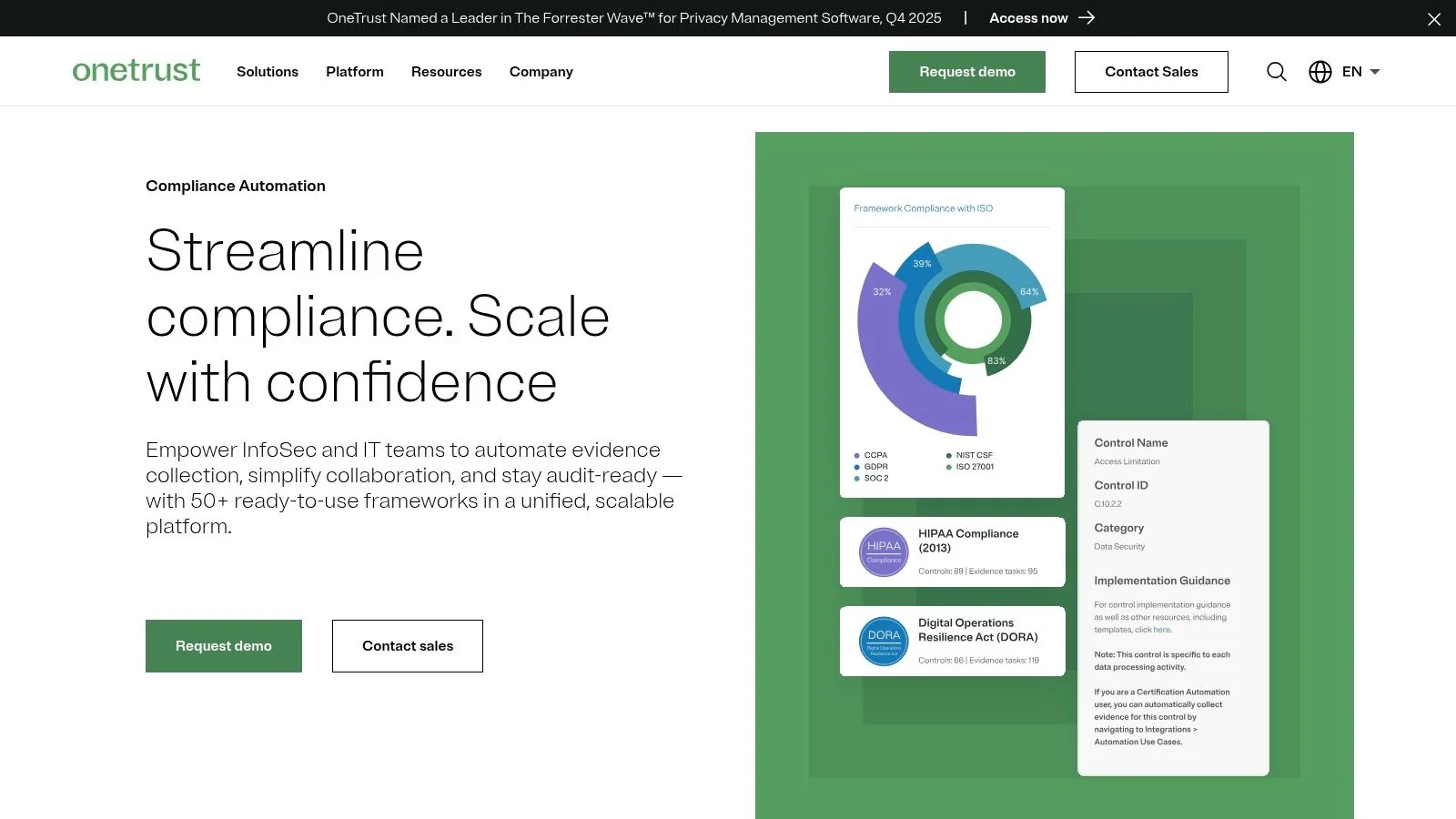Click the magnifying glass in the navbar
Screen dimensions: 1456x819
tap(1276, 72)
